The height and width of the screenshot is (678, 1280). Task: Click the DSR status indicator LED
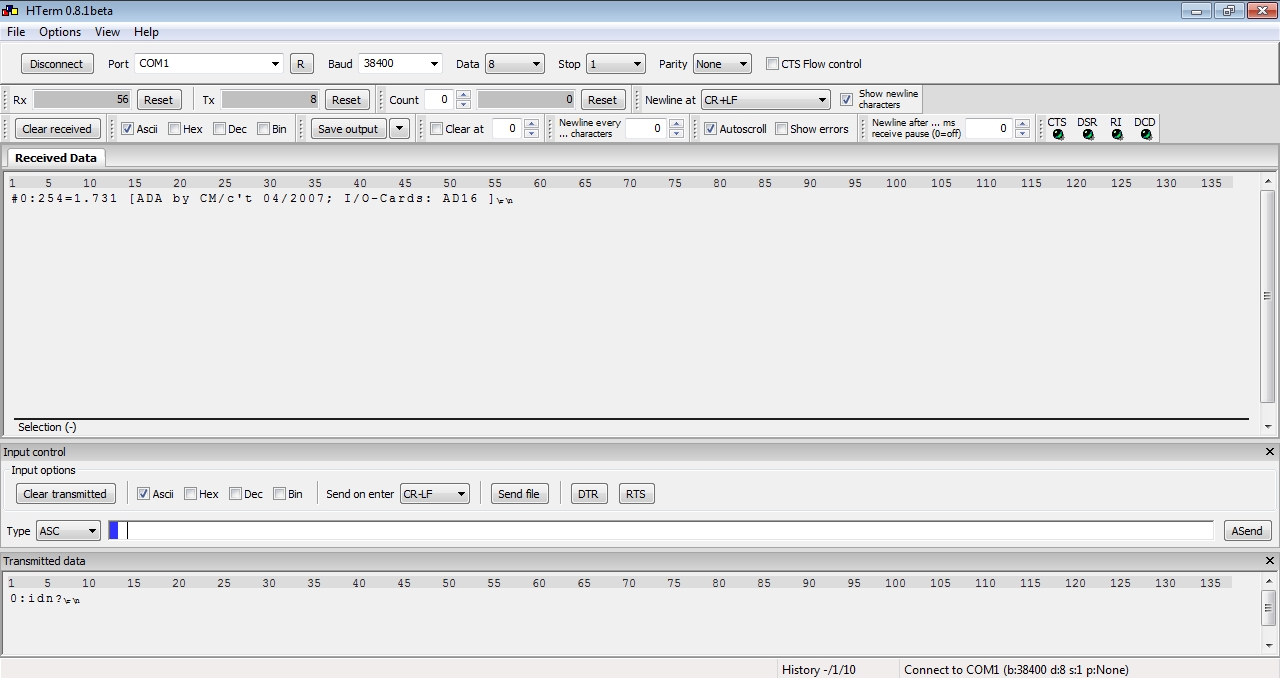tap(1087, 135)
